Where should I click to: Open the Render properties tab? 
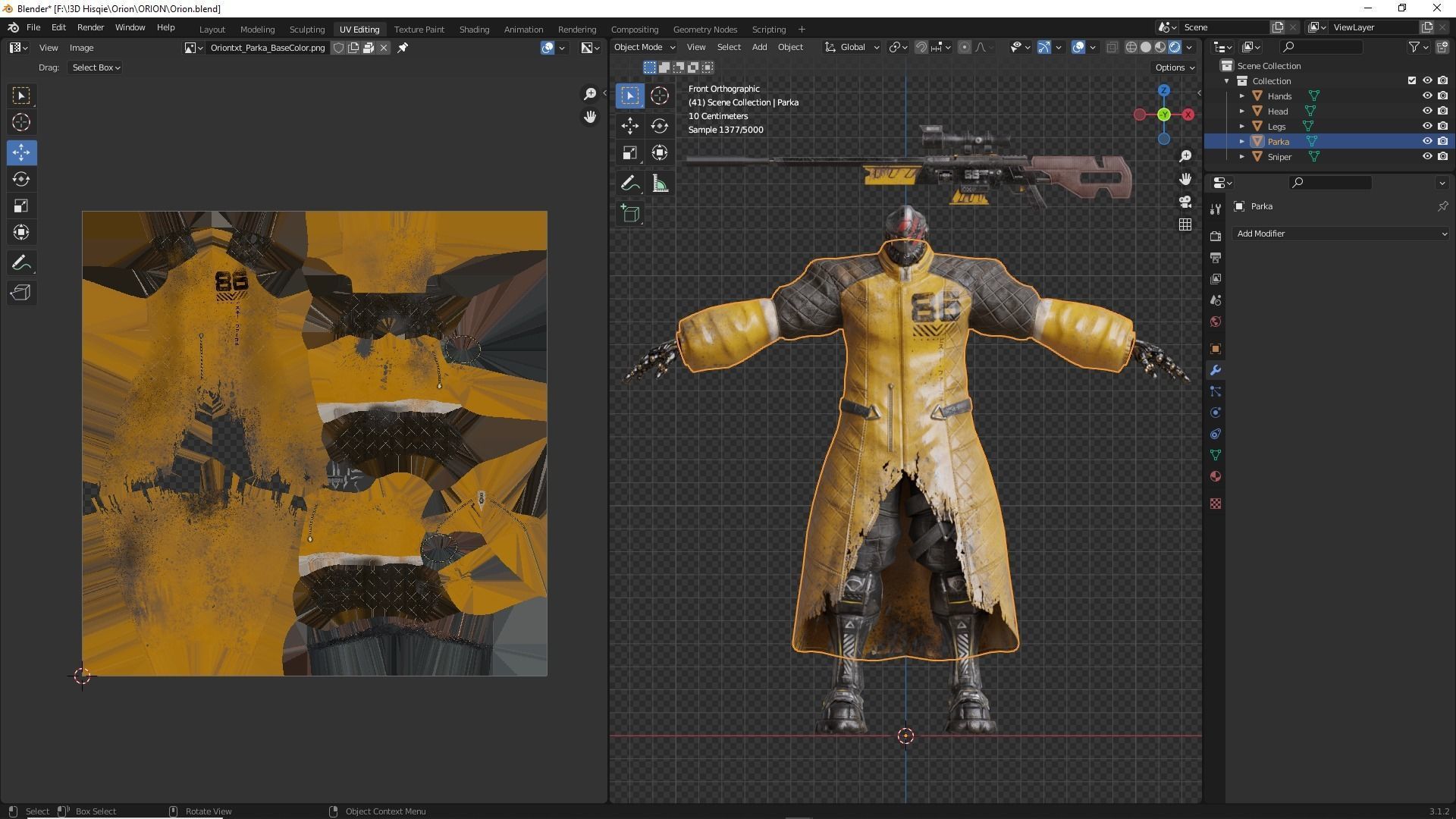click(x=1216, y=237)
